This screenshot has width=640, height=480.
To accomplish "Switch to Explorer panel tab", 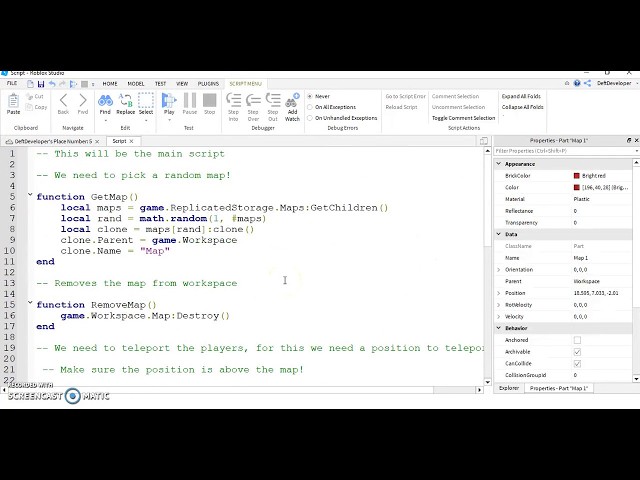I will coord(509,388).
